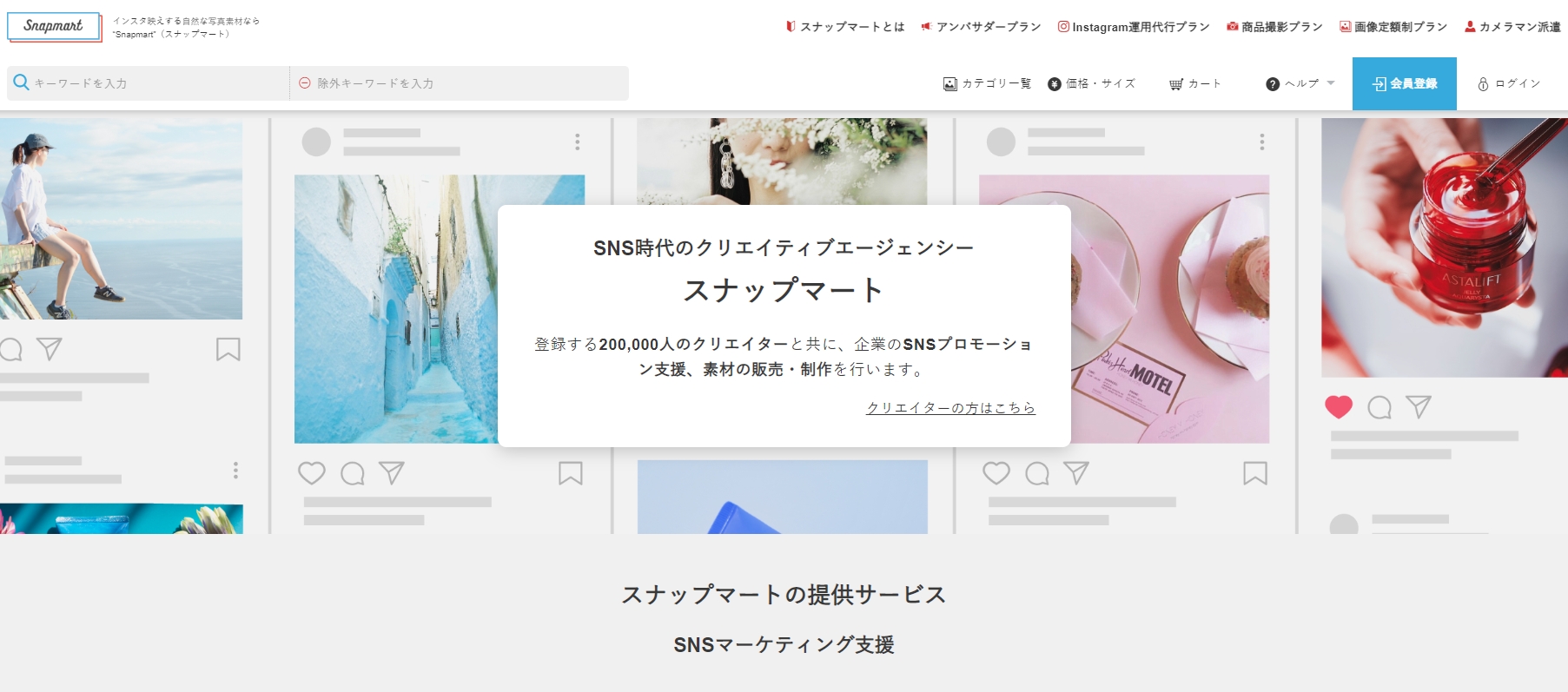Follow the クリエイターの方はこちら link
1568x692 pixels.
(x=950, y=407)
